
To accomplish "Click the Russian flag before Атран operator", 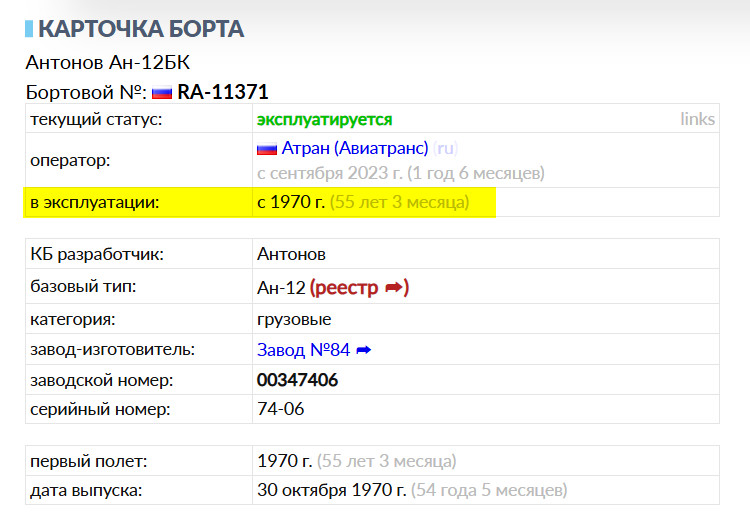I will tap(267, 149).
